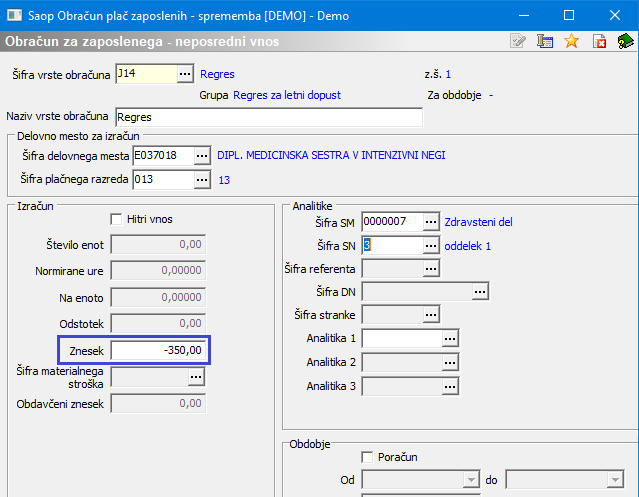The width and height of the screenshot is (639, 497).
Task: Open lookup for Šifra plačnega razreda
Action: pyautogui.click(x=202, y=180)
